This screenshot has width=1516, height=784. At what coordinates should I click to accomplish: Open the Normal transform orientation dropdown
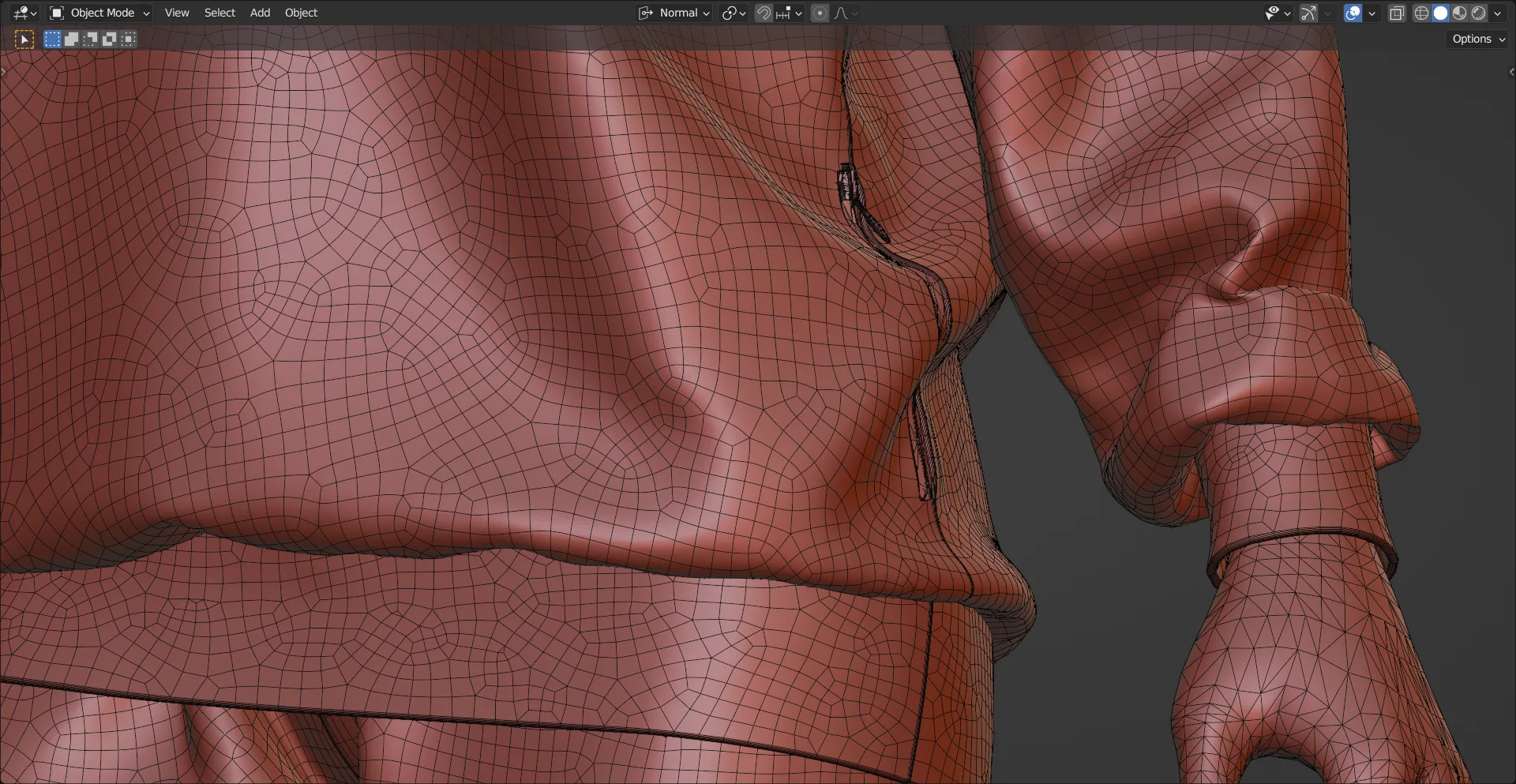(675, 13)
